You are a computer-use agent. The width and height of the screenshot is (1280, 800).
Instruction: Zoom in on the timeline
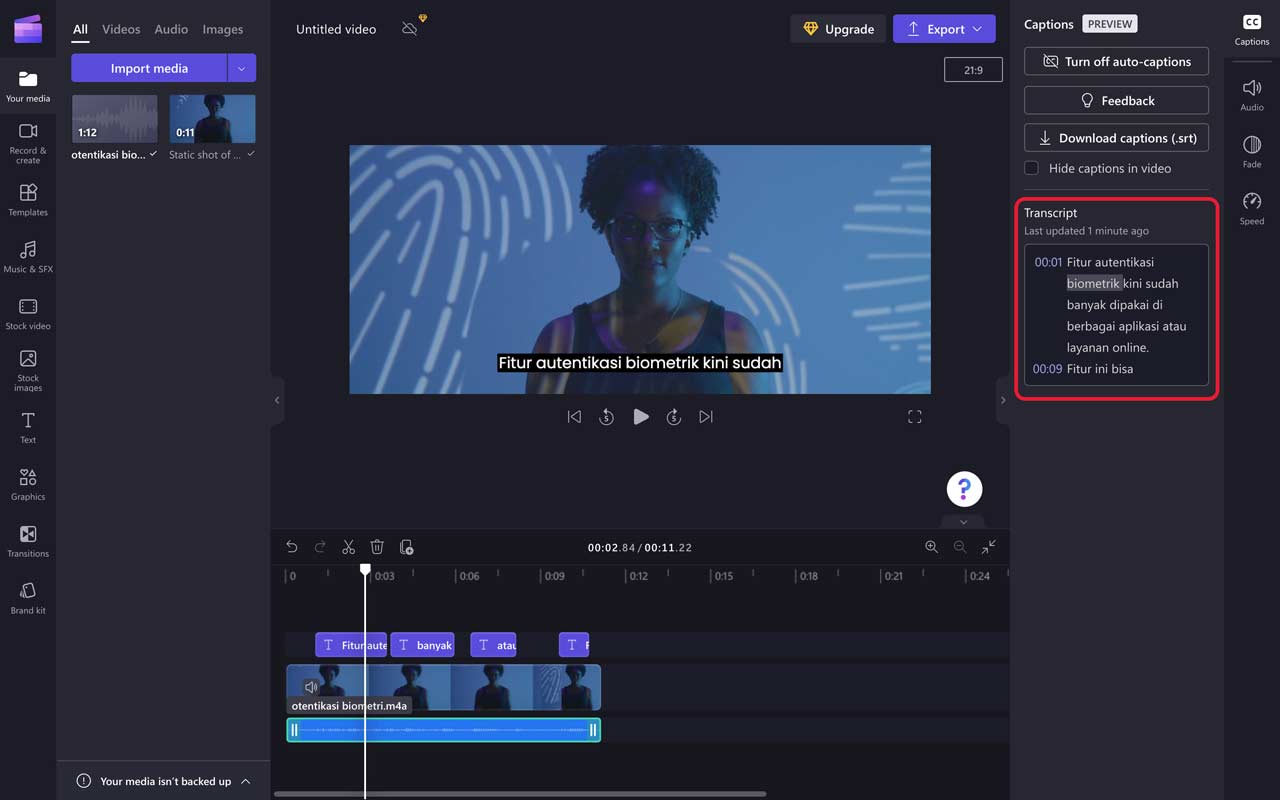(931, 547)
